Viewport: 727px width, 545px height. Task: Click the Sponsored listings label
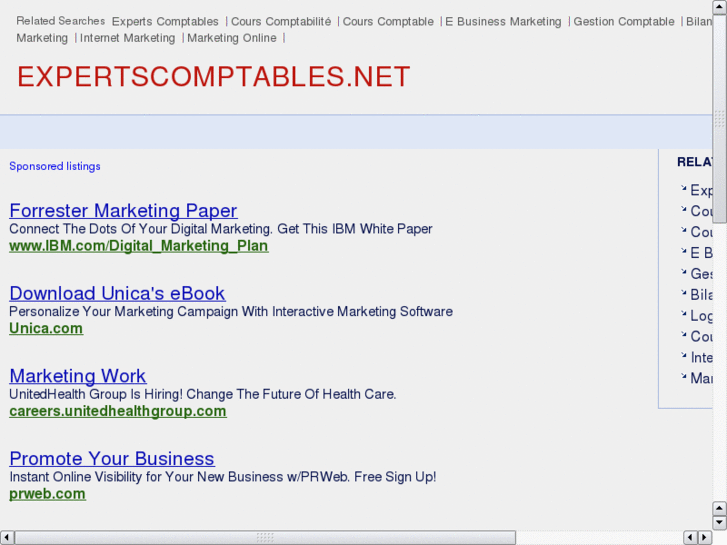(55, 166)
